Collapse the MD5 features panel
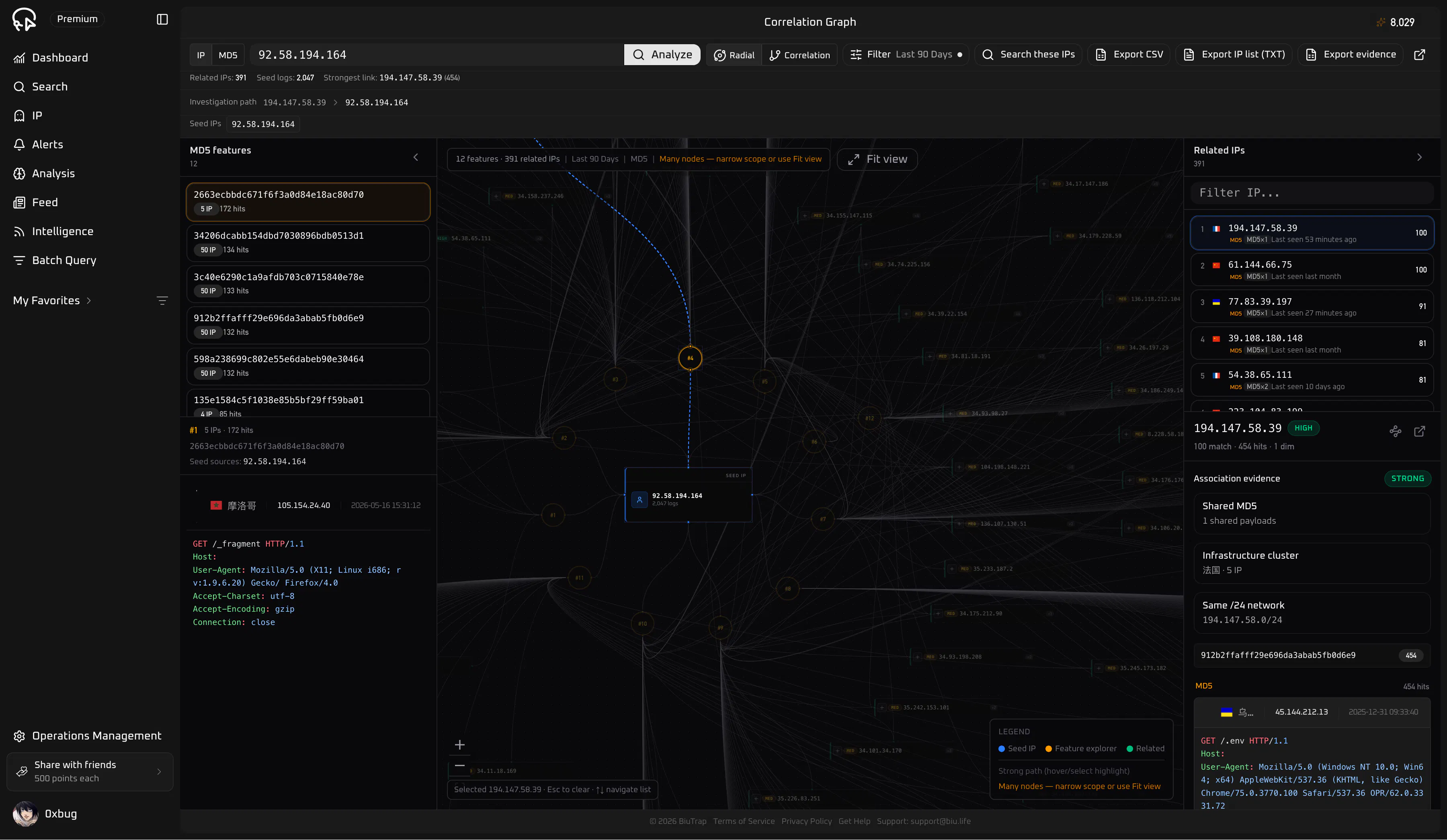This screenshot has height=840, width=1447. [416, 157]
